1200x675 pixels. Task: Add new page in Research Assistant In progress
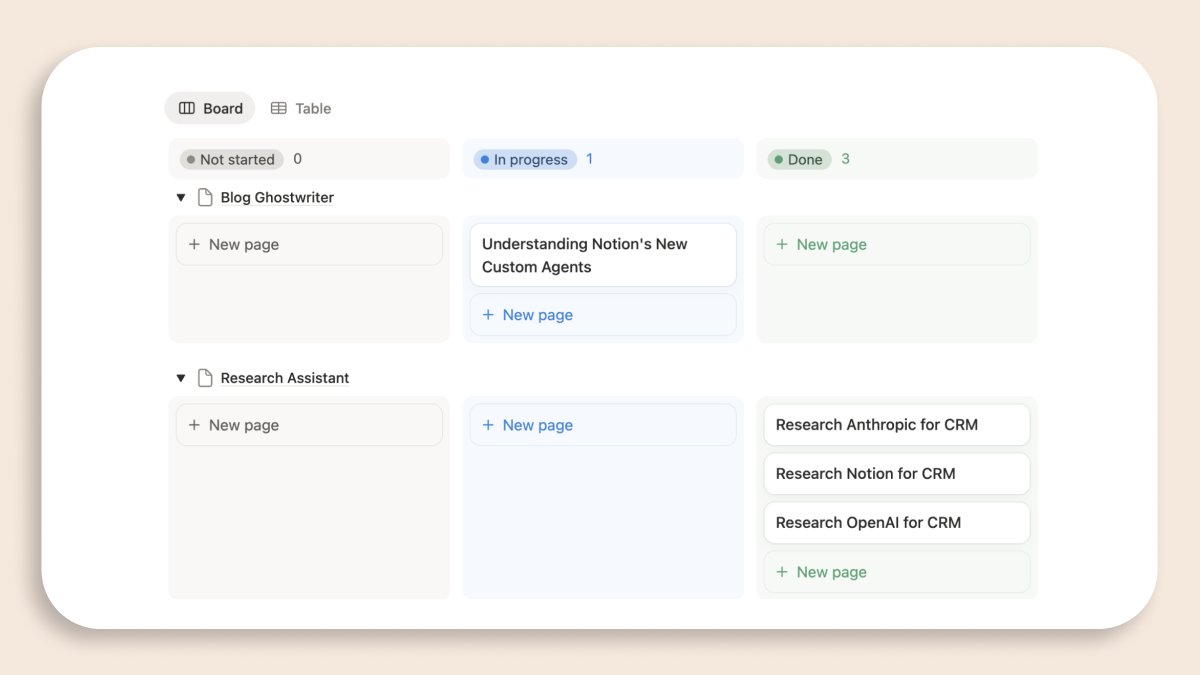pyautogui.click(x=603, y=425)
